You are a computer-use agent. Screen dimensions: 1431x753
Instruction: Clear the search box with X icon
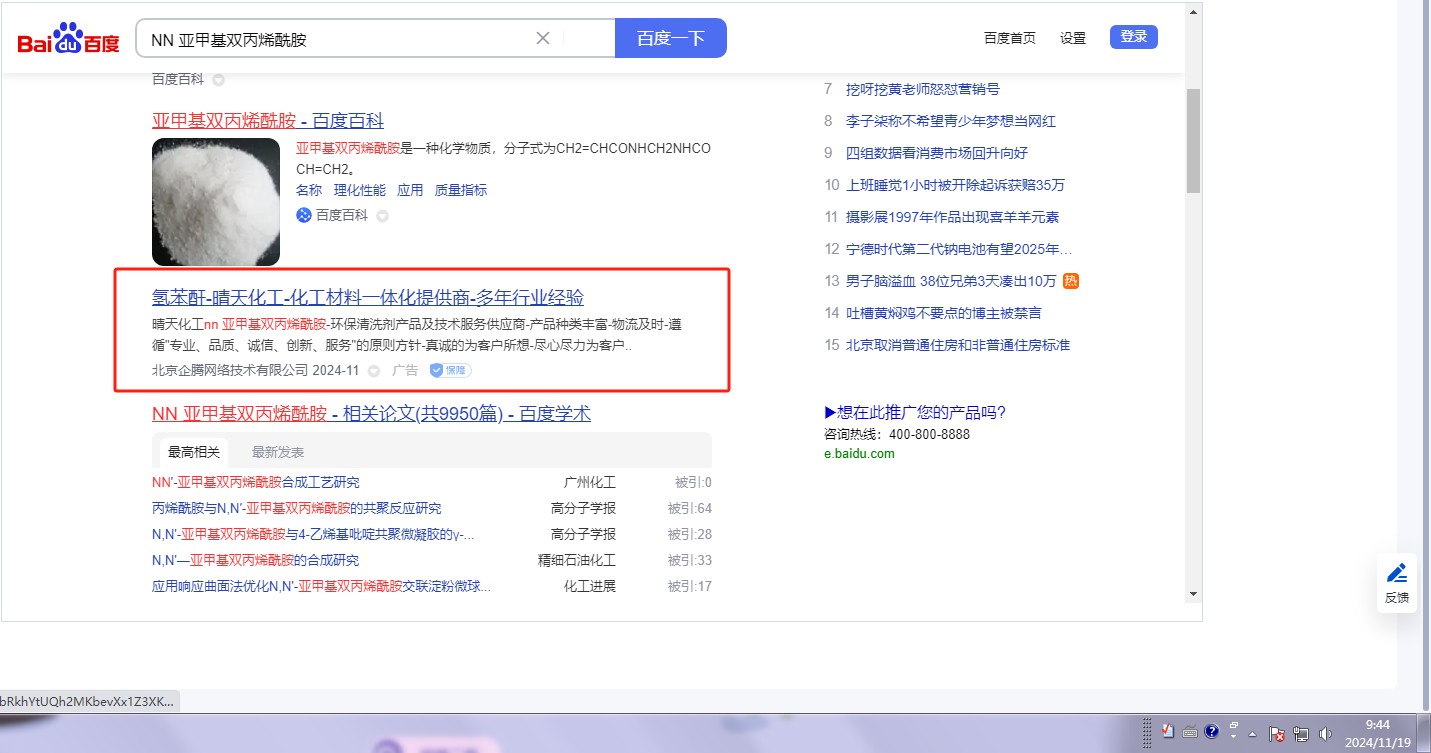coord(543,39)
